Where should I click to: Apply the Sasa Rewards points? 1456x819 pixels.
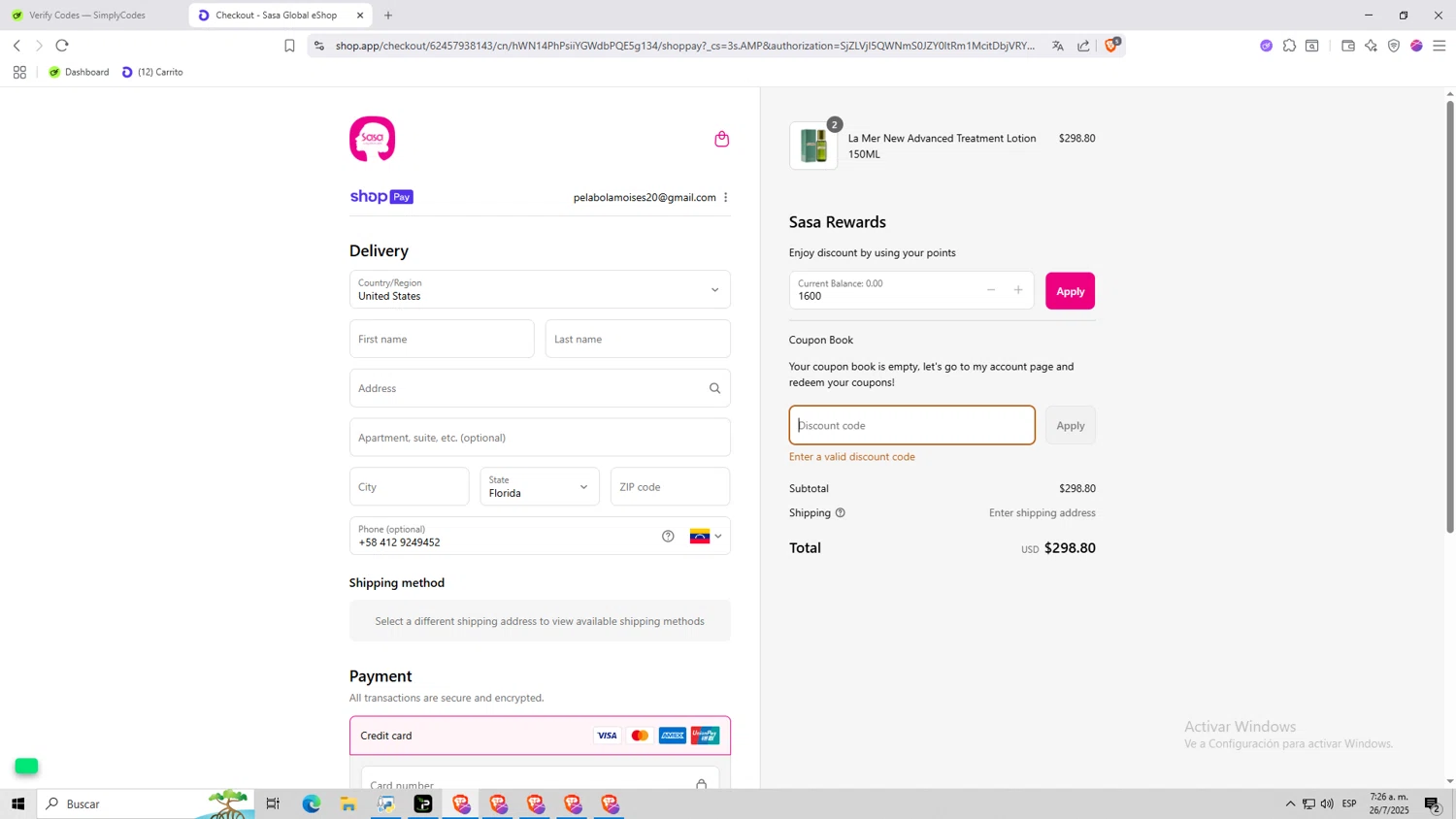click(1070, 291)
